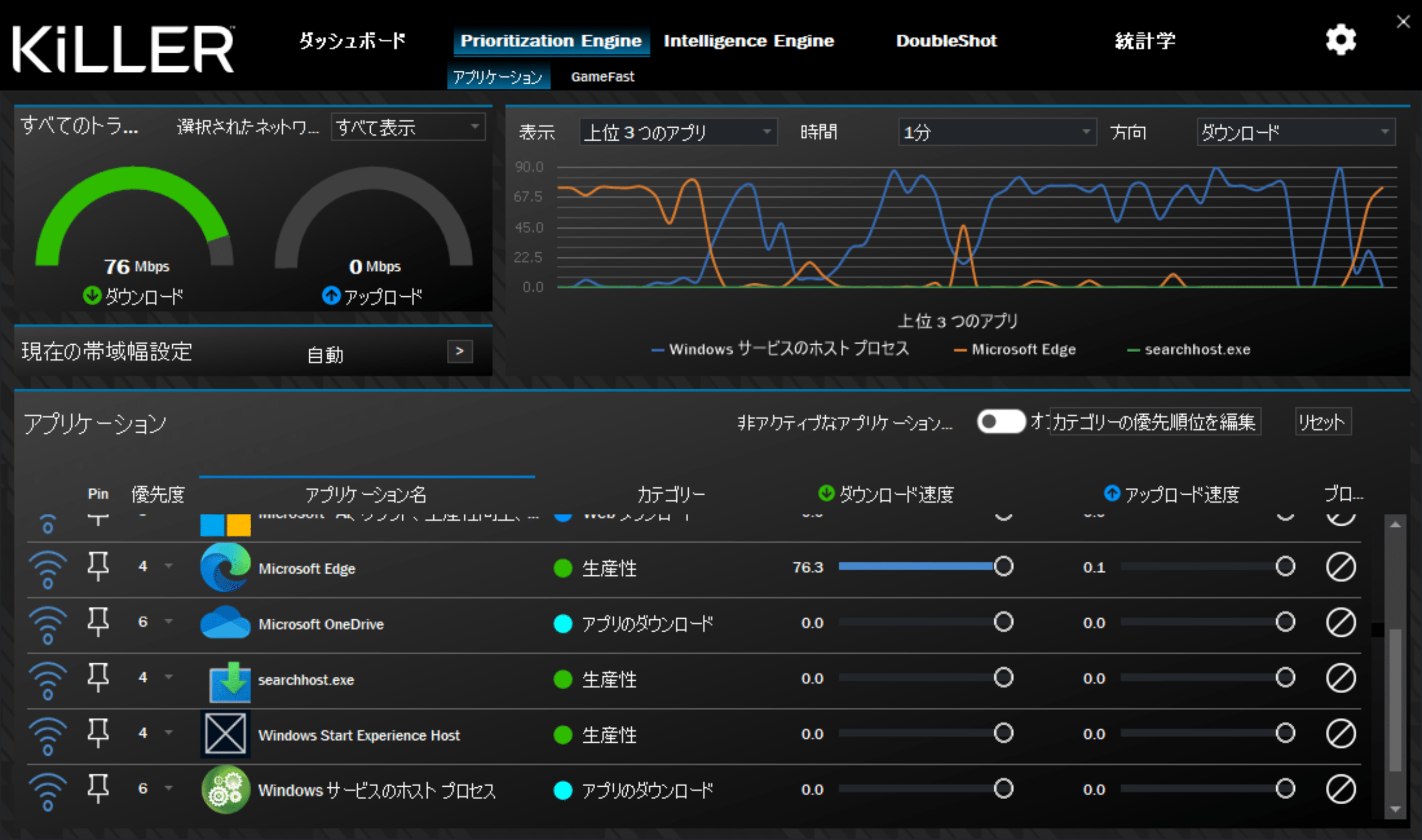Viewport: 1422px width, 840px height.
Task: Select the Prioritization Engine tab
Action: coord(551,41)
